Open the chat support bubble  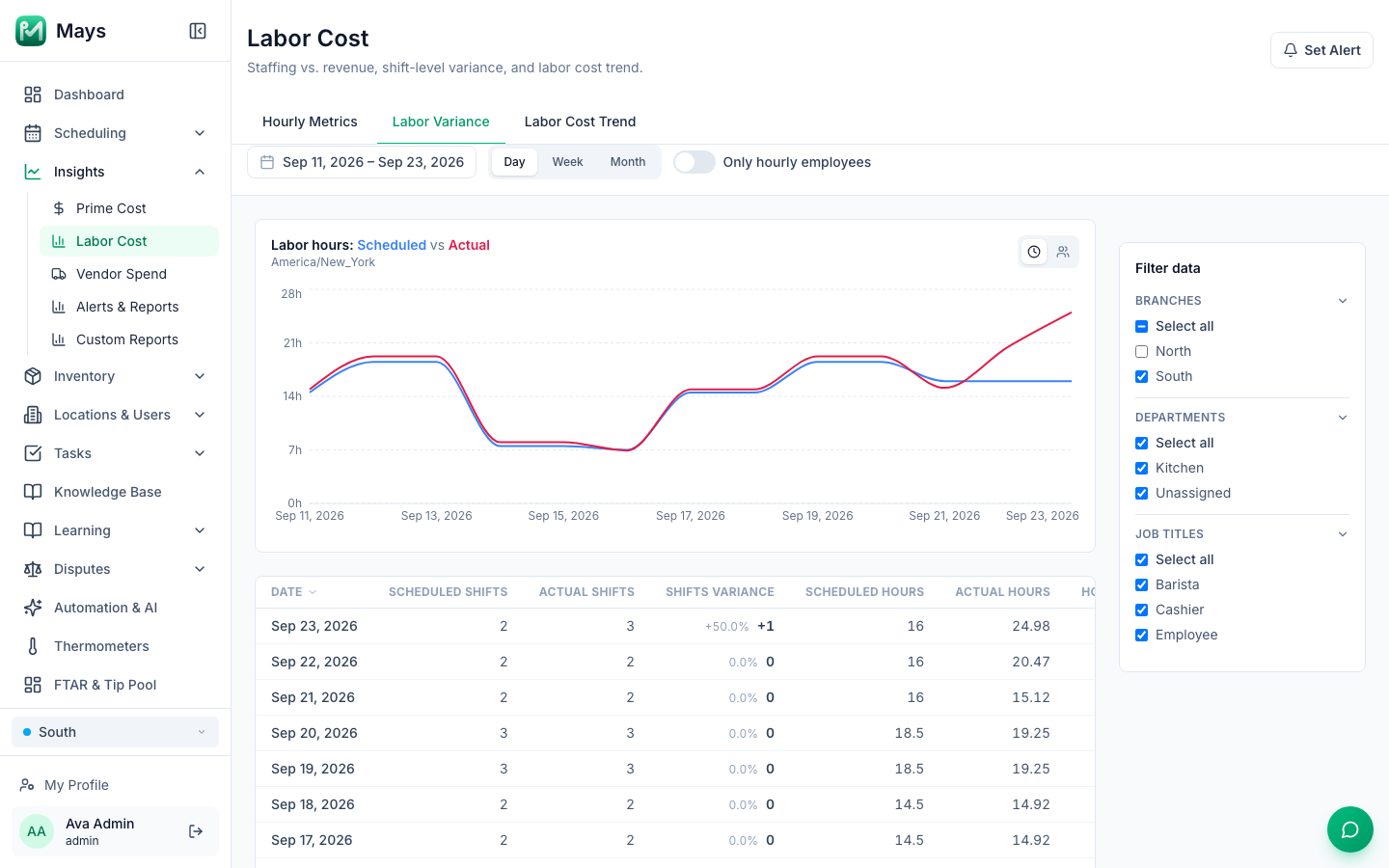click(x=1350, y=829)
